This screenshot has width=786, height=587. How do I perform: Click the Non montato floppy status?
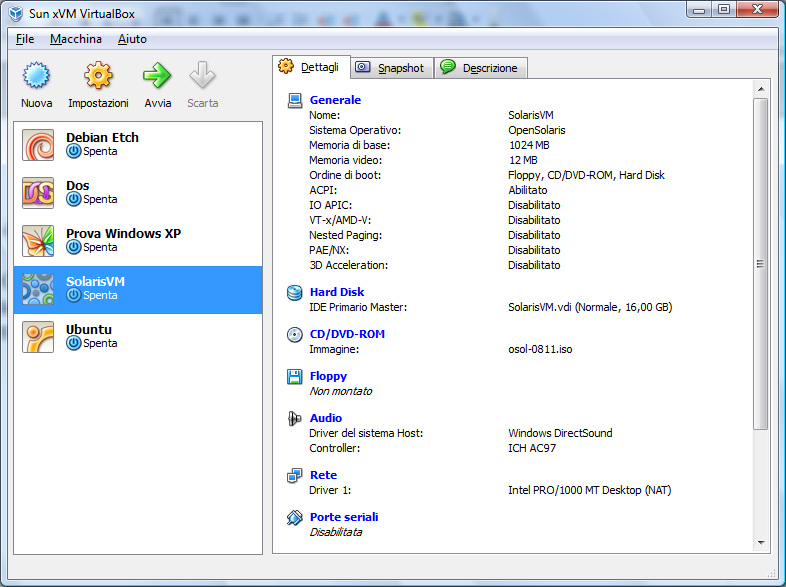coord(341,392)
